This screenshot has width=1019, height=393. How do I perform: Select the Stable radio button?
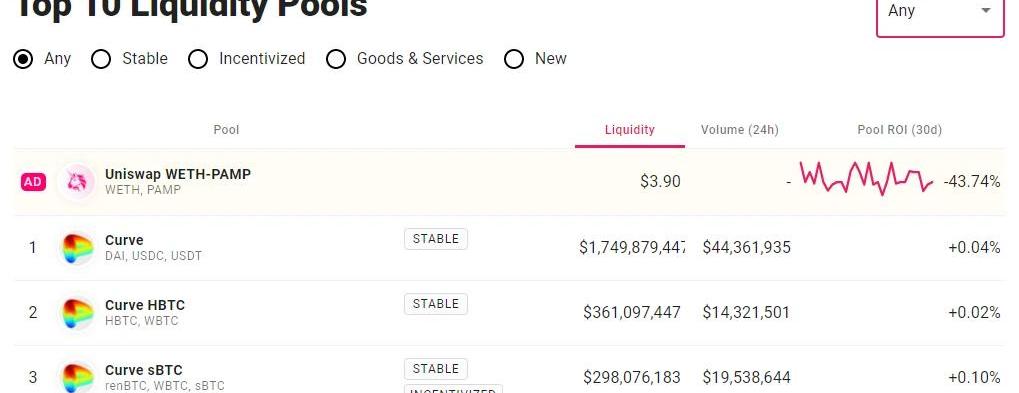pos(101,59)
